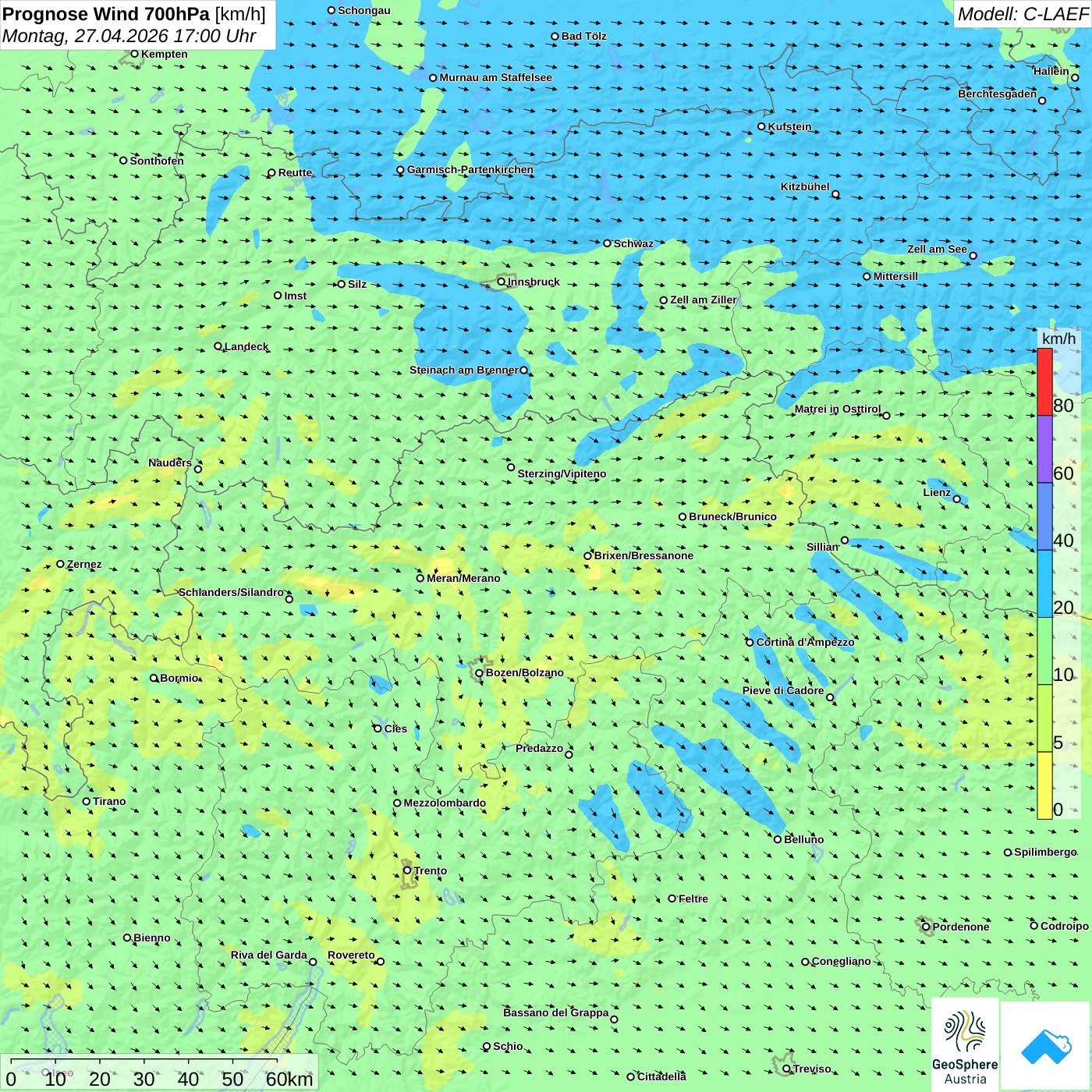Click the Nauders label

pyautogui.click(x=170, y=463)
